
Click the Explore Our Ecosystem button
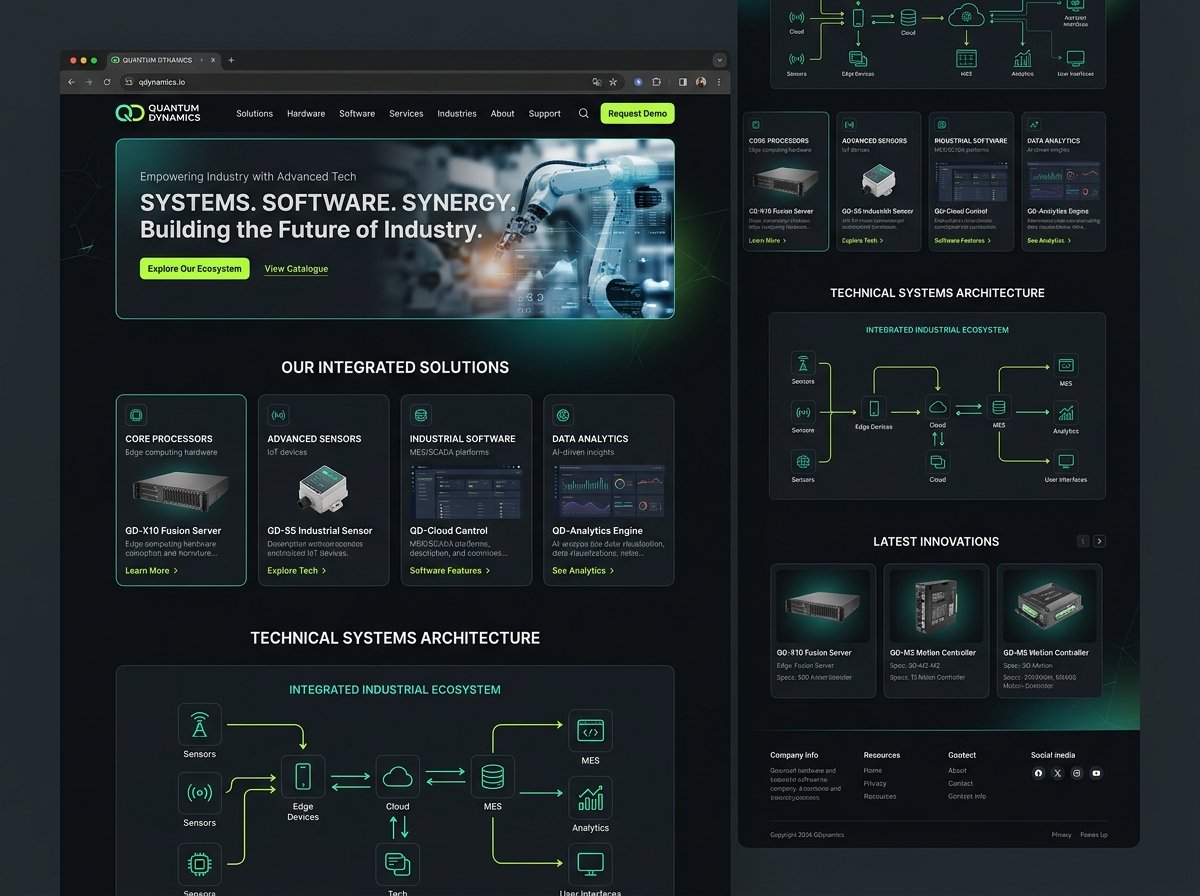(x=195, y=268)
